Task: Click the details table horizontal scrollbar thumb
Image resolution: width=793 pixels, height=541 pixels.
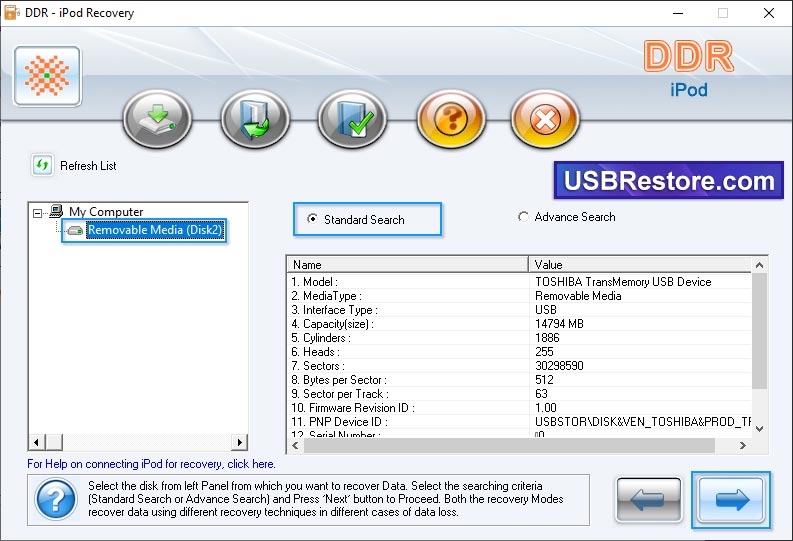Action: click(x=509, y=445)
